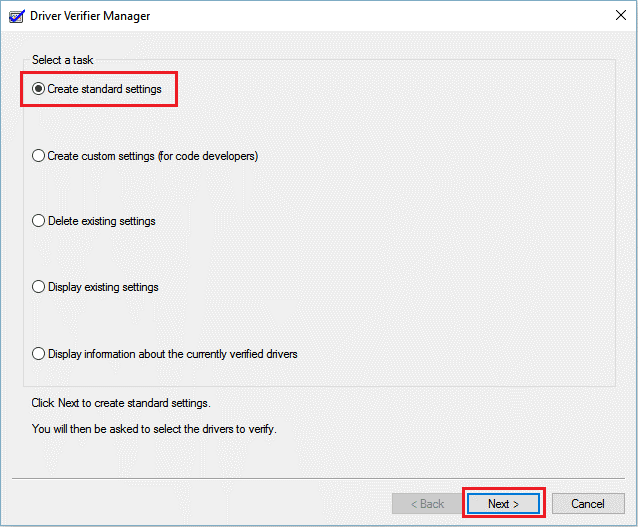Click the 'Create standard settings' label text
Image resolution: width=638 pixels, height=527 pixels.
coord(104,89)
